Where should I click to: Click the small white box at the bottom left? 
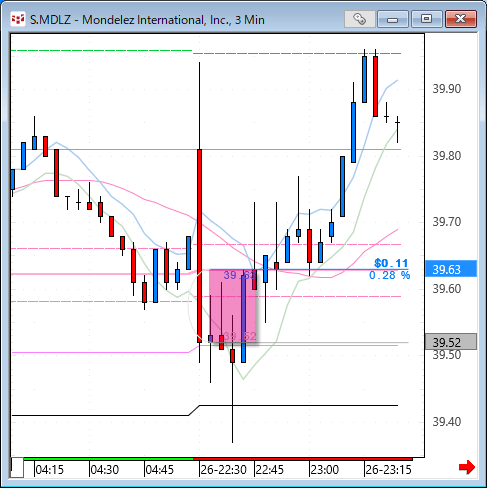17,468
